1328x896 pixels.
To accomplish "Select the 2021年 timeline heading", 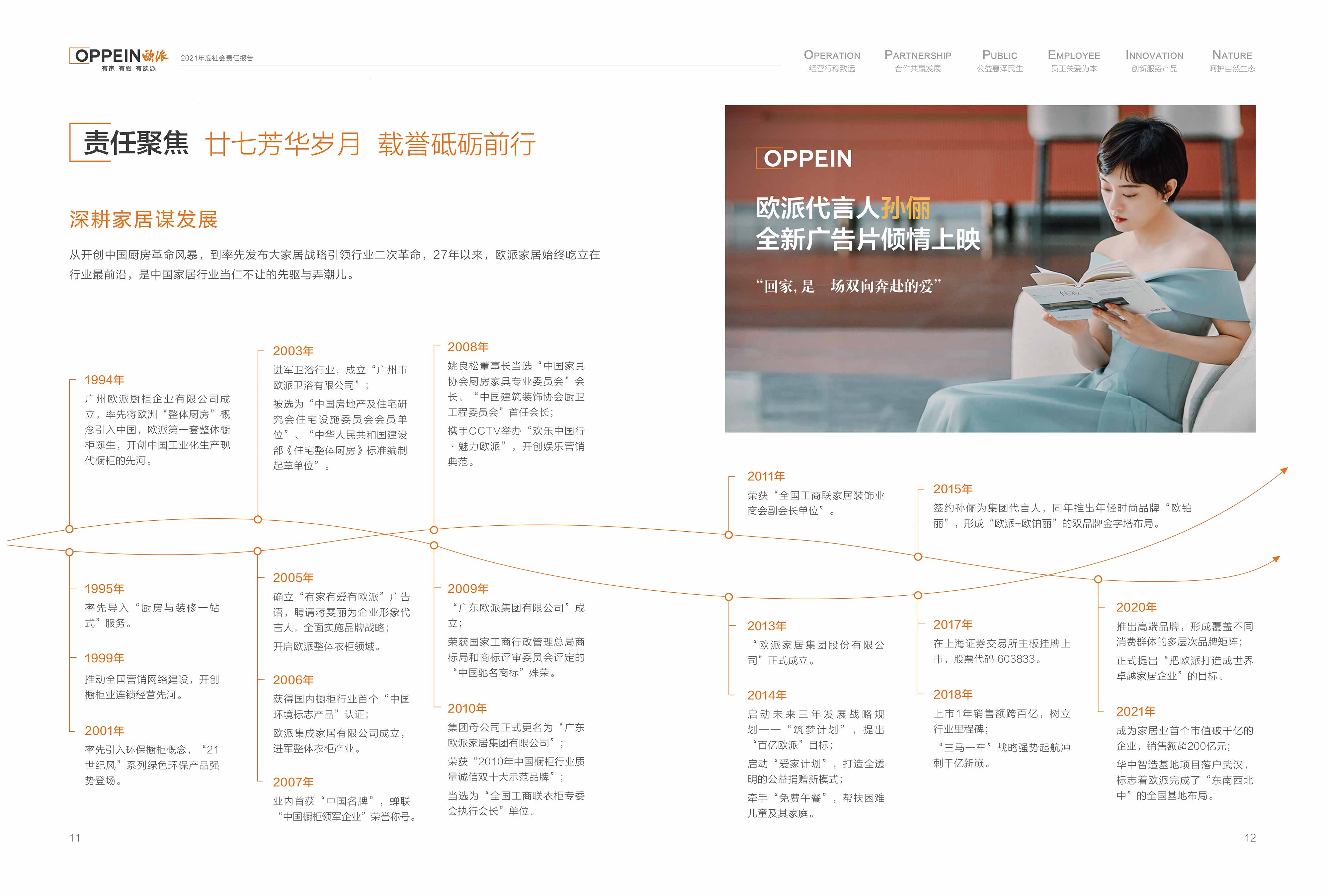I will point(1135,711).
